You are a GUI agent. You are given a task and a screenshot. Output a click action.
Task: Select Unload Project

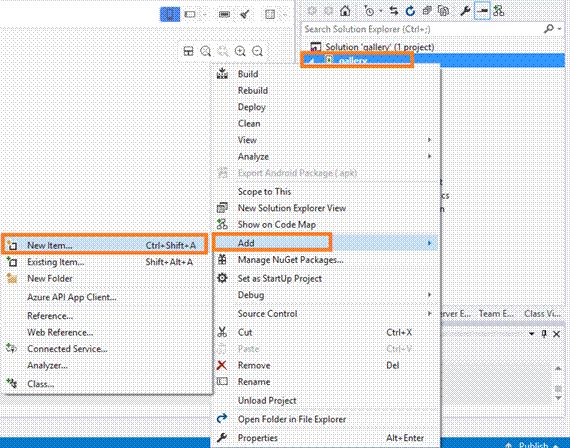pyautogui.click(x=325, y=400)
